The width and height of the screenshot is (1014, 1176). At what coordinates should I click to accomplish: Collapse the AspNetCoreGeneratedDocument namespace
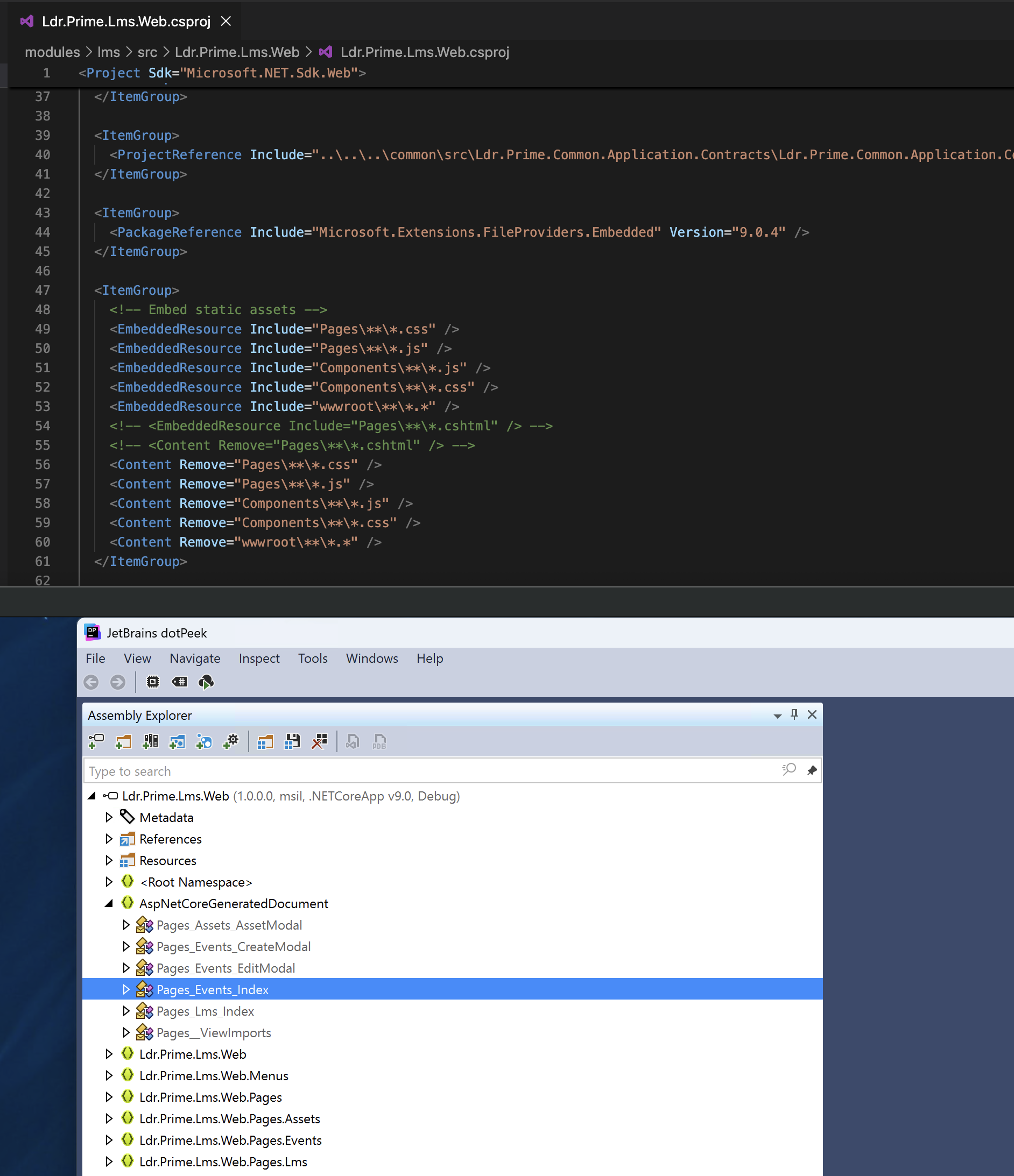point(109,904)
